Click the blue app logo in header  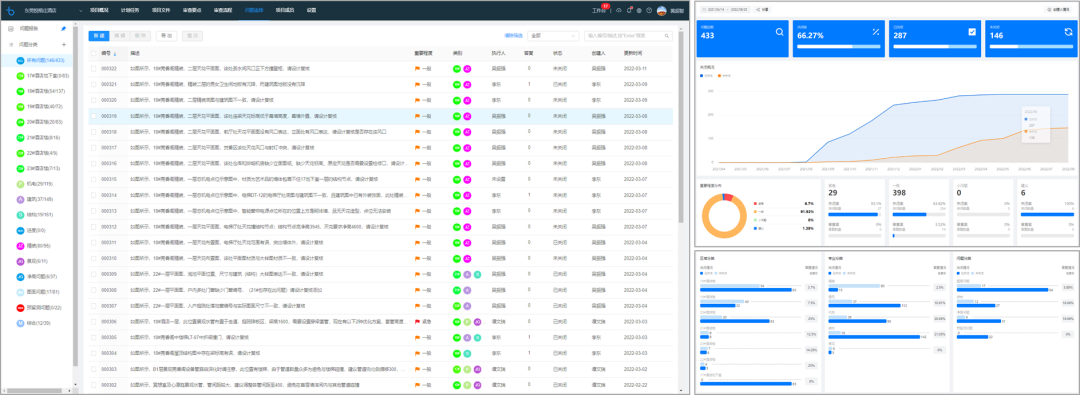11,10
